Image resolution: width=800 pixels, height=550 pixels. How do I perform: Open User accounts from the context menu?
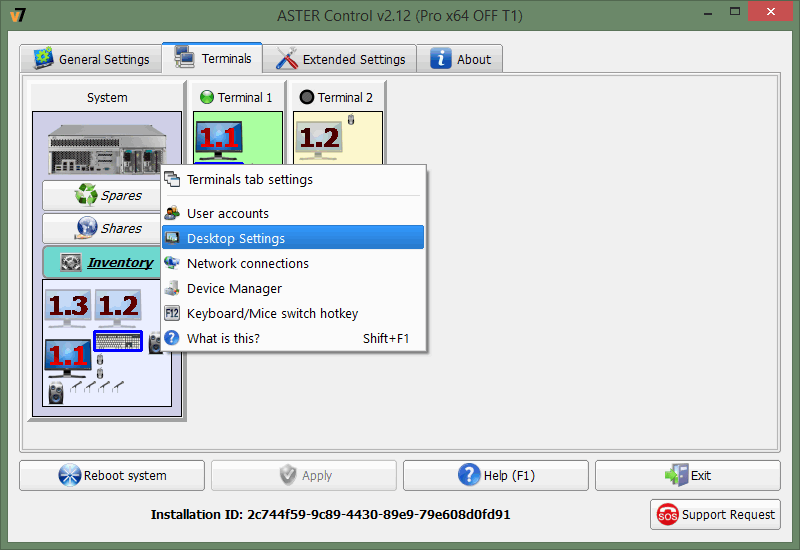click(x=293, y=213)
